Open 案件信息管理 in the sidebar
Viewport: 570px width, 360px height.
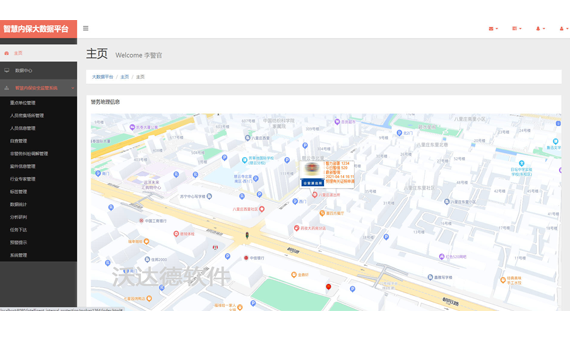[x=23, y=167]
